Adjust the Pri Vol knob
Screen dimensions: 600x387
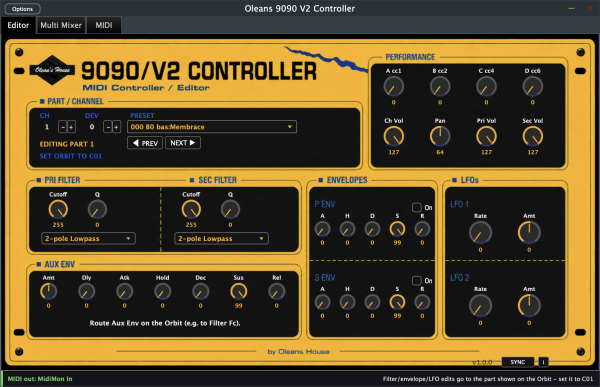pyautogui.click(x=486, y=136)
